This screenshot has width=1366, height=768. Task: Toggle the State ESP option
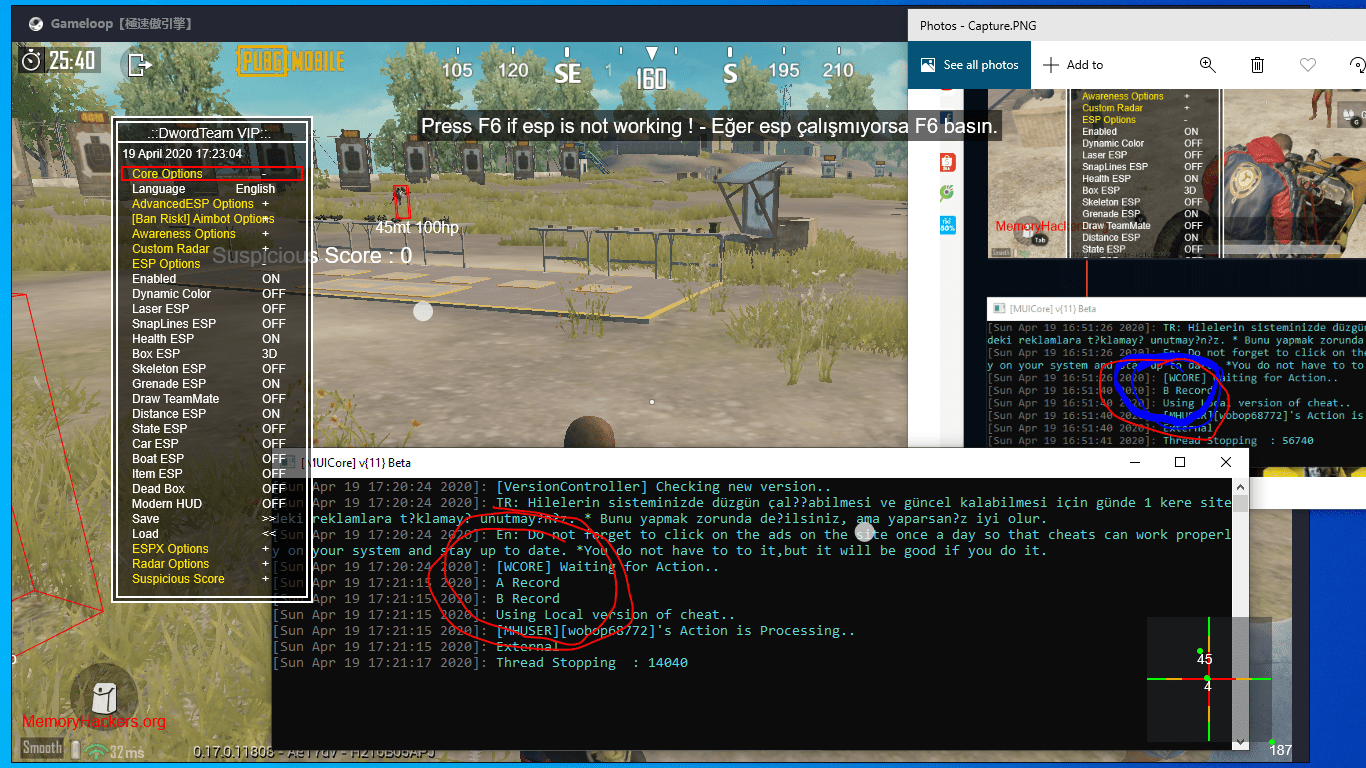208,429
